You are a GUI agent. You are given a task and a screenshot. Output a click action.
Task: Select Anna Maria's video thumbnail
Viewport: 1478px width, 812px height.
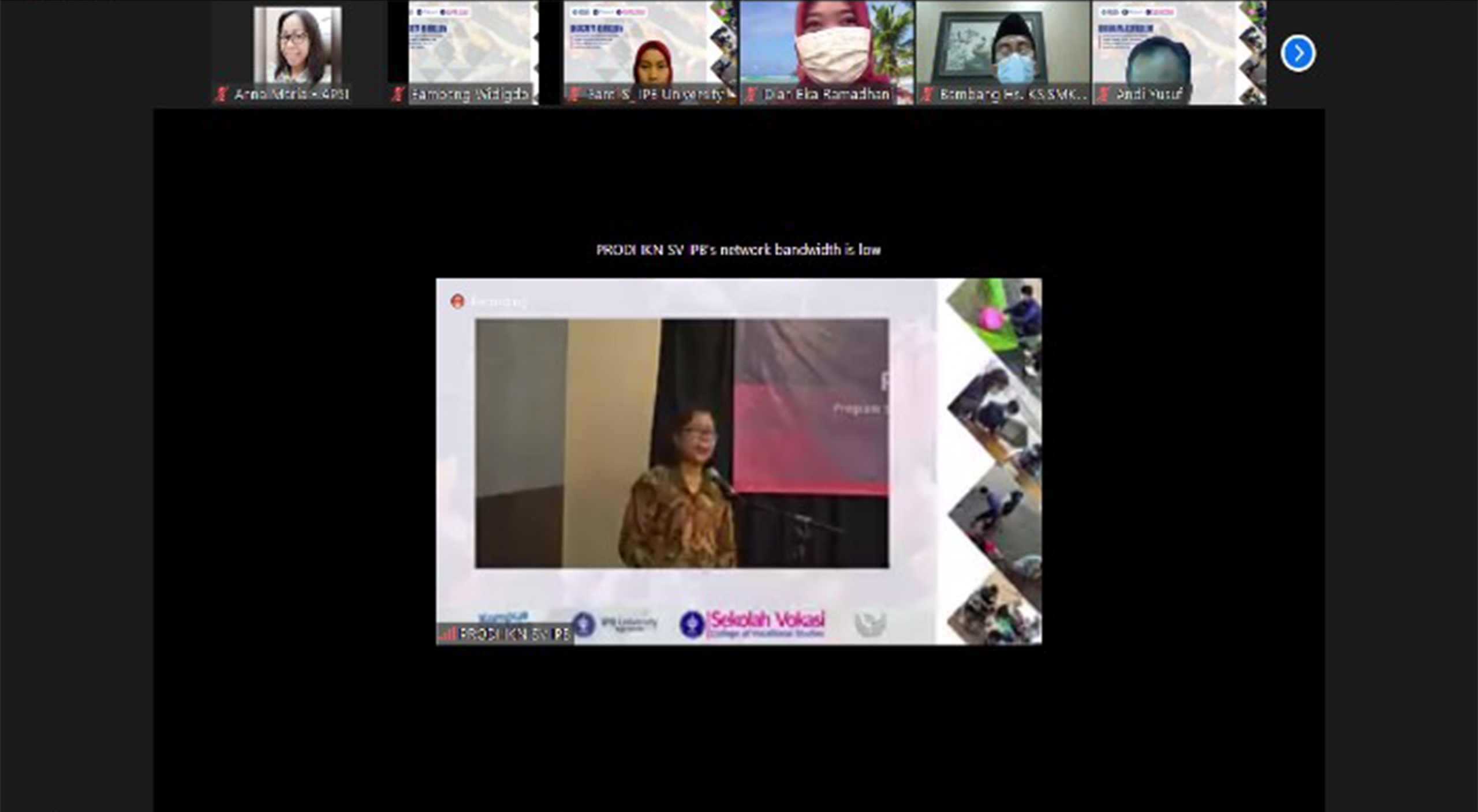point(298,46)
